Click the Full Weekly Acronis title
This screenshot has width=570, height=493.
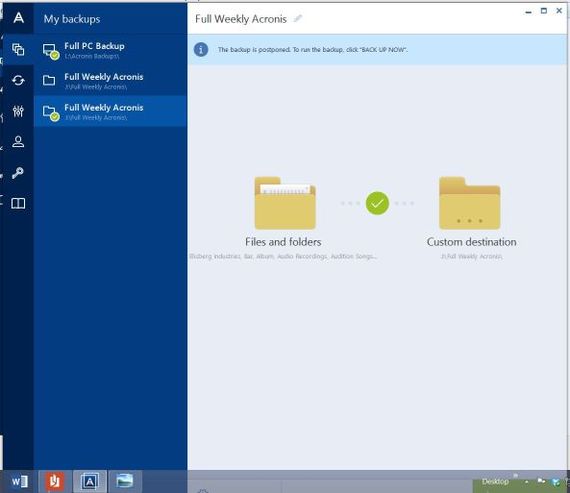pos(241,19)
